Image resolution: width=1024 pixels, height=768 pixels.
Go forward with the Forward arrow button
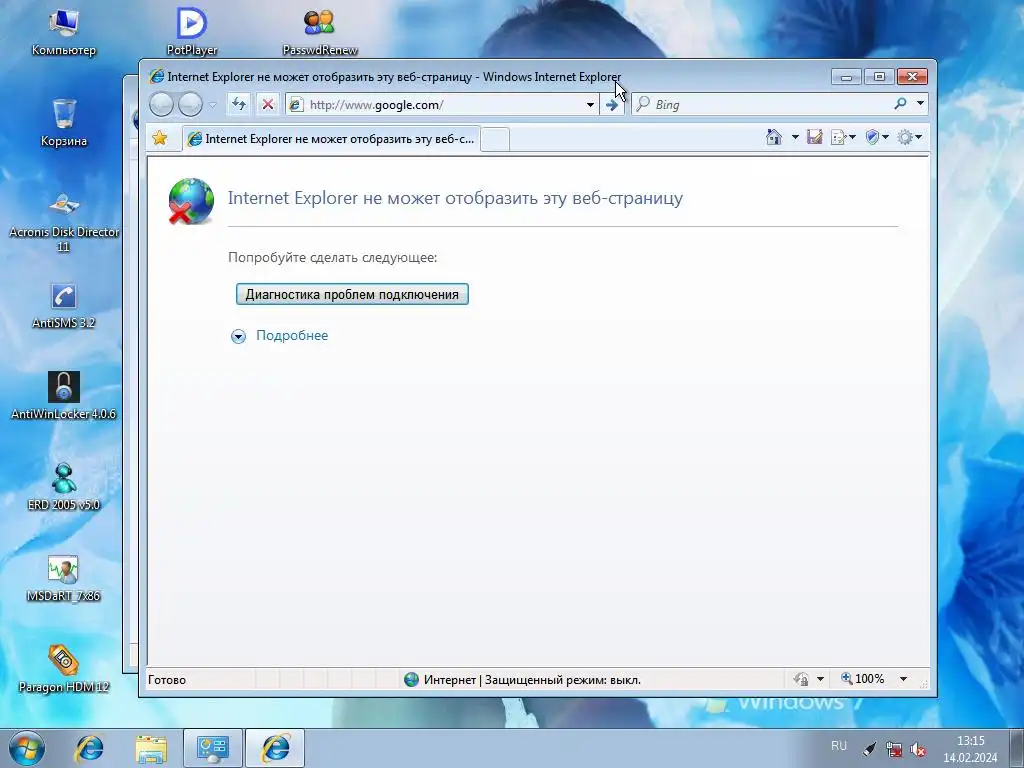tap(190, 104)
